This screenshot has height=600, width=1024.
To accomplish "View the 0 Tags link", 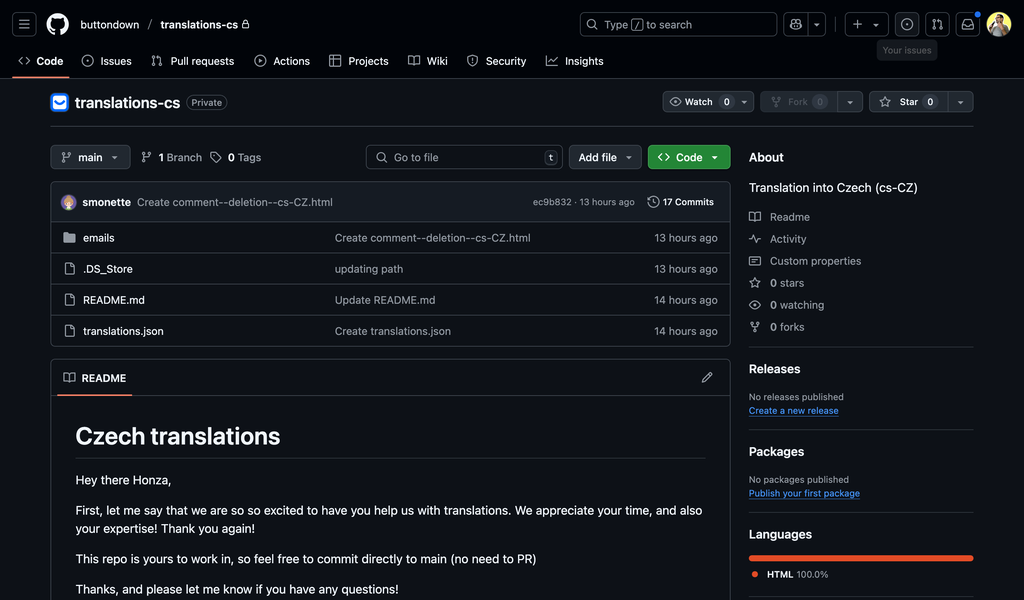I will tap(236, 157).
